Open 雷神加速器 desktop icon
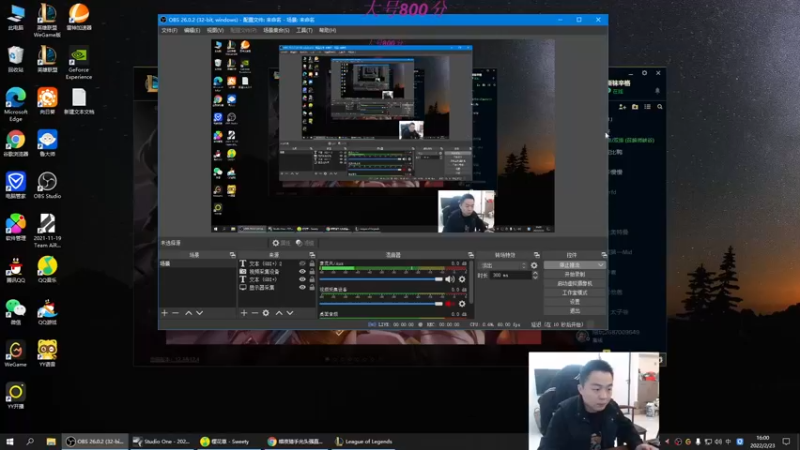The image size is (800, 450). point(79,17)
